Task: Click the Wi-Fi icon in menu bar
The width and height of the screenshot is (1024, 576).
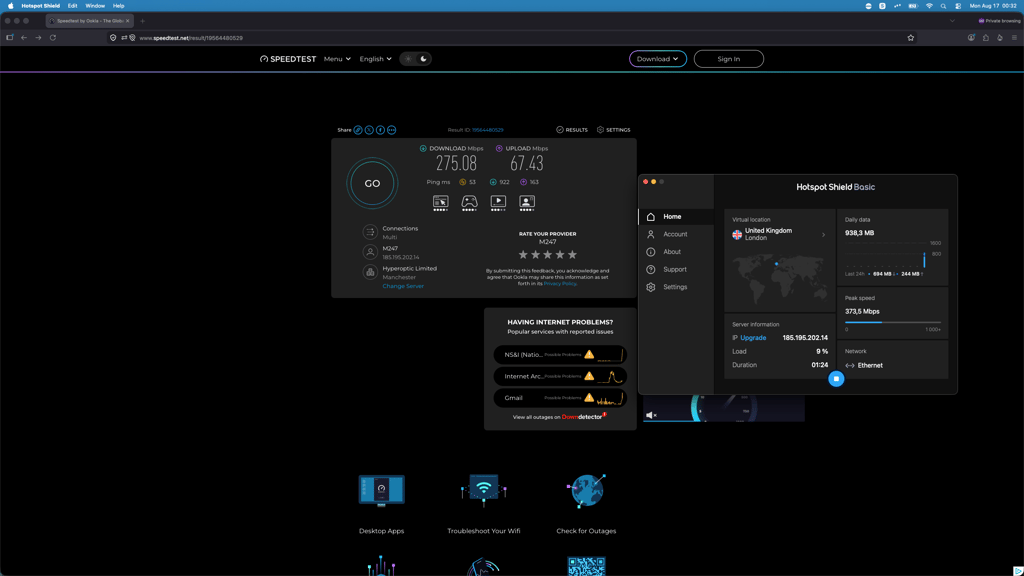Action: pyautogui.click(x=929, y=6)
